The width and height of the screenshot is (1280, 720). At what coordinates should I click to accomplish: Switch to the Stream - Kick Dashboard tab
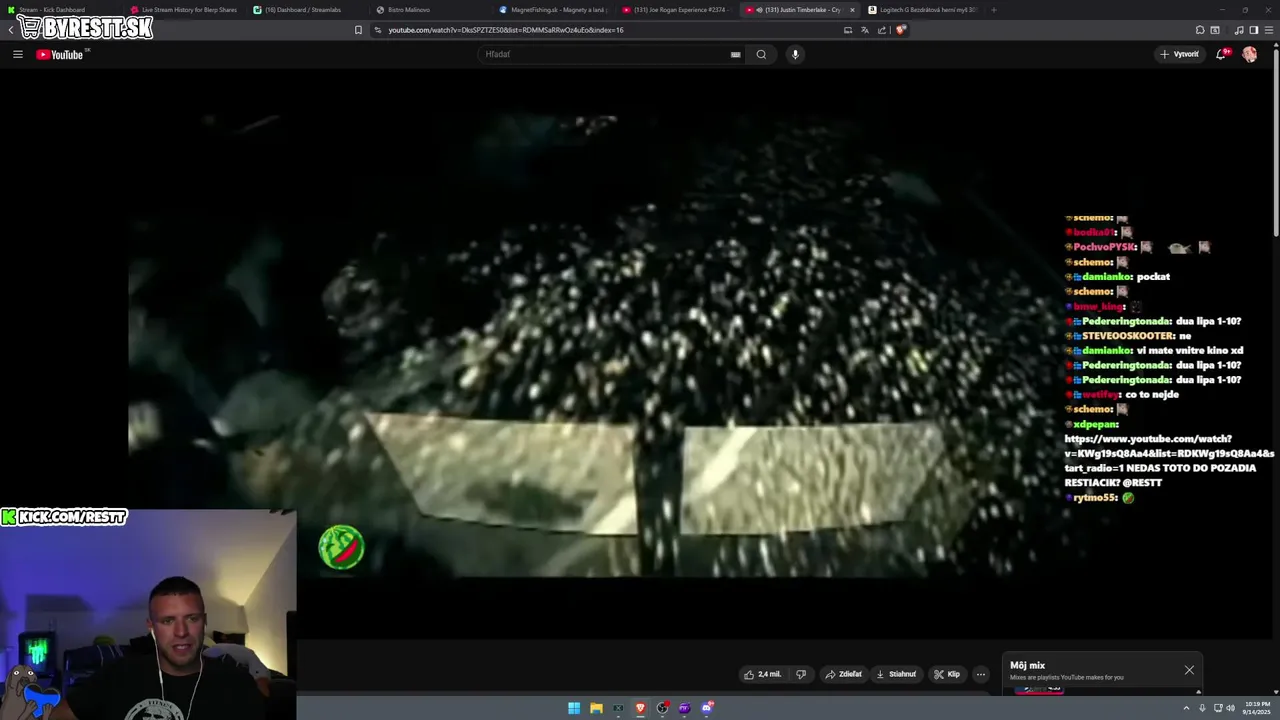(58, 10)
